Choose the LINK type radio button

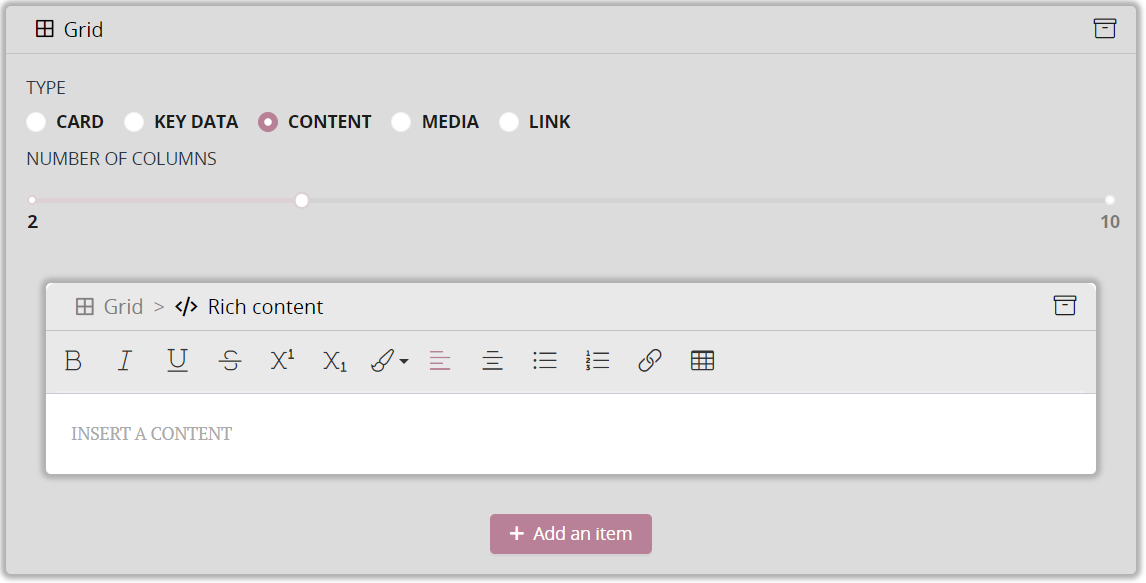click(x=509, y=122)
